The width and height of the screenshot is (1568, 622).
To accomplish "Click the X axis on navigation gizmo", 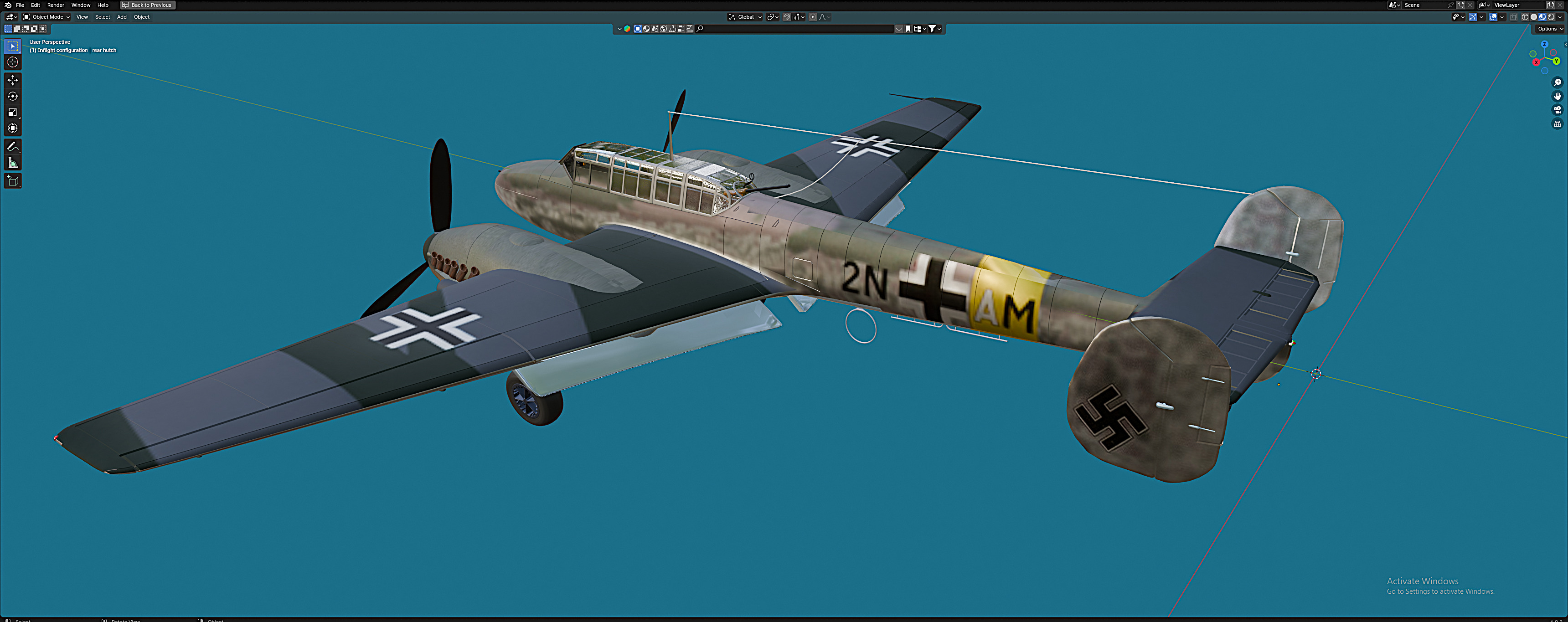I will 1537,62.
